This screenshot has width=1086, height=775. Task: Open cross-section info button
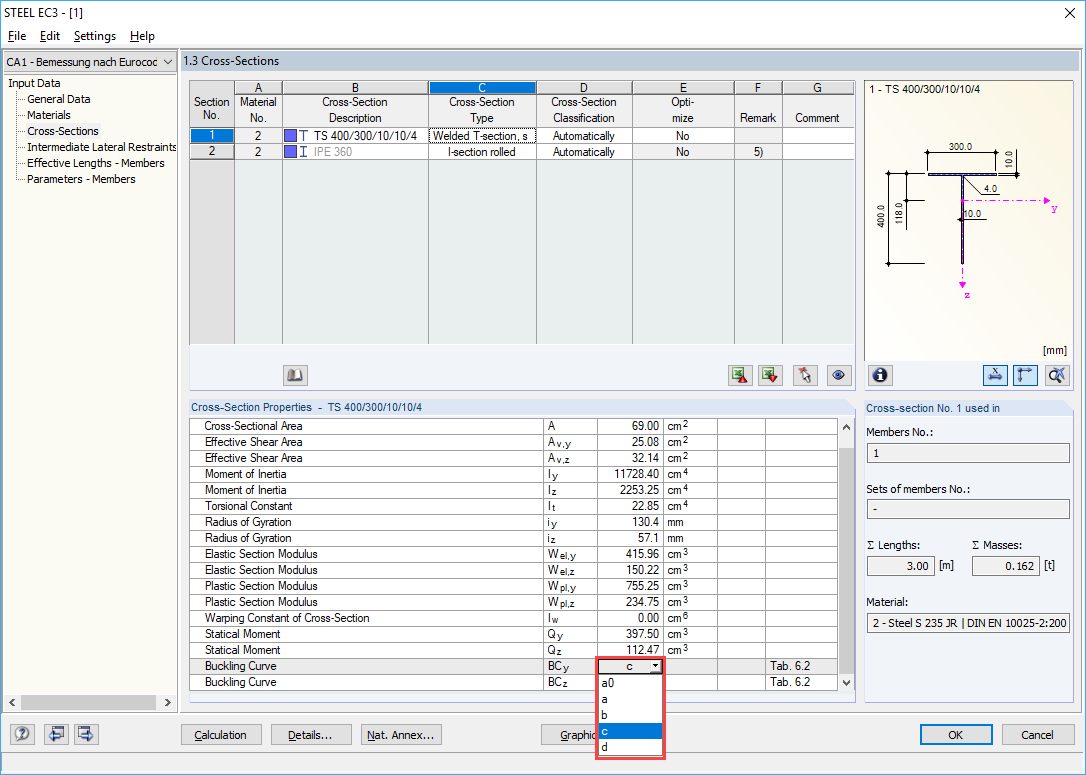(880, 375)
